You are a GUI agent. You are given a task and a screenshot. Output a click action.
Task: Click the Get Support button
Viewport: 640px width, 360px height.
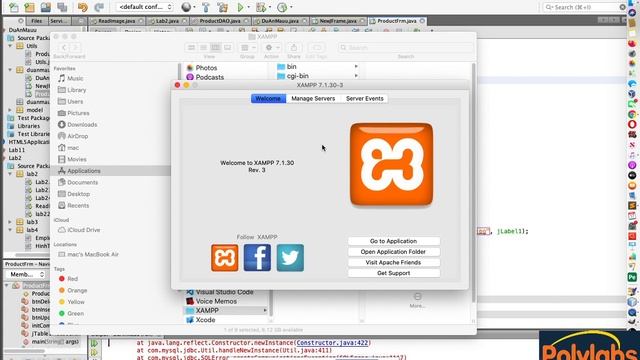click(x=393, y=273)
